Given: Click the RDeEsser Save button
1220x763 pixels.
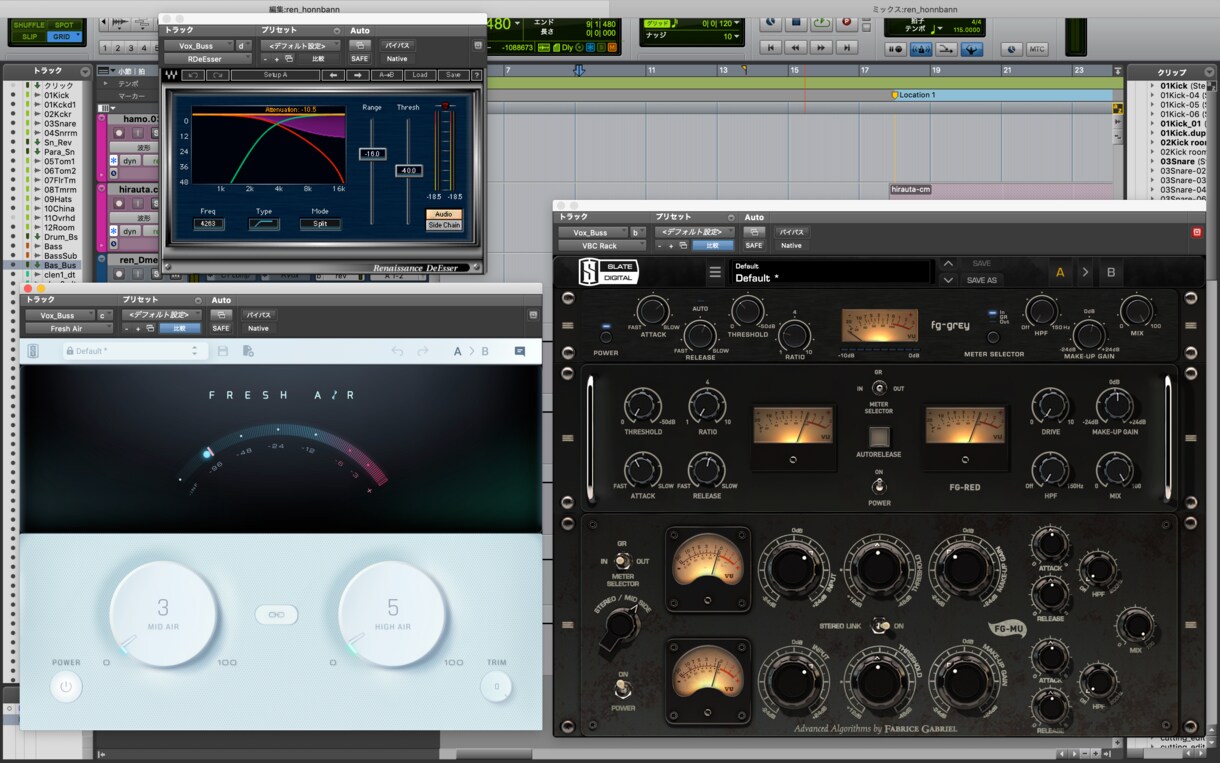Looking at the screenshot, I should tap(453, 75).
